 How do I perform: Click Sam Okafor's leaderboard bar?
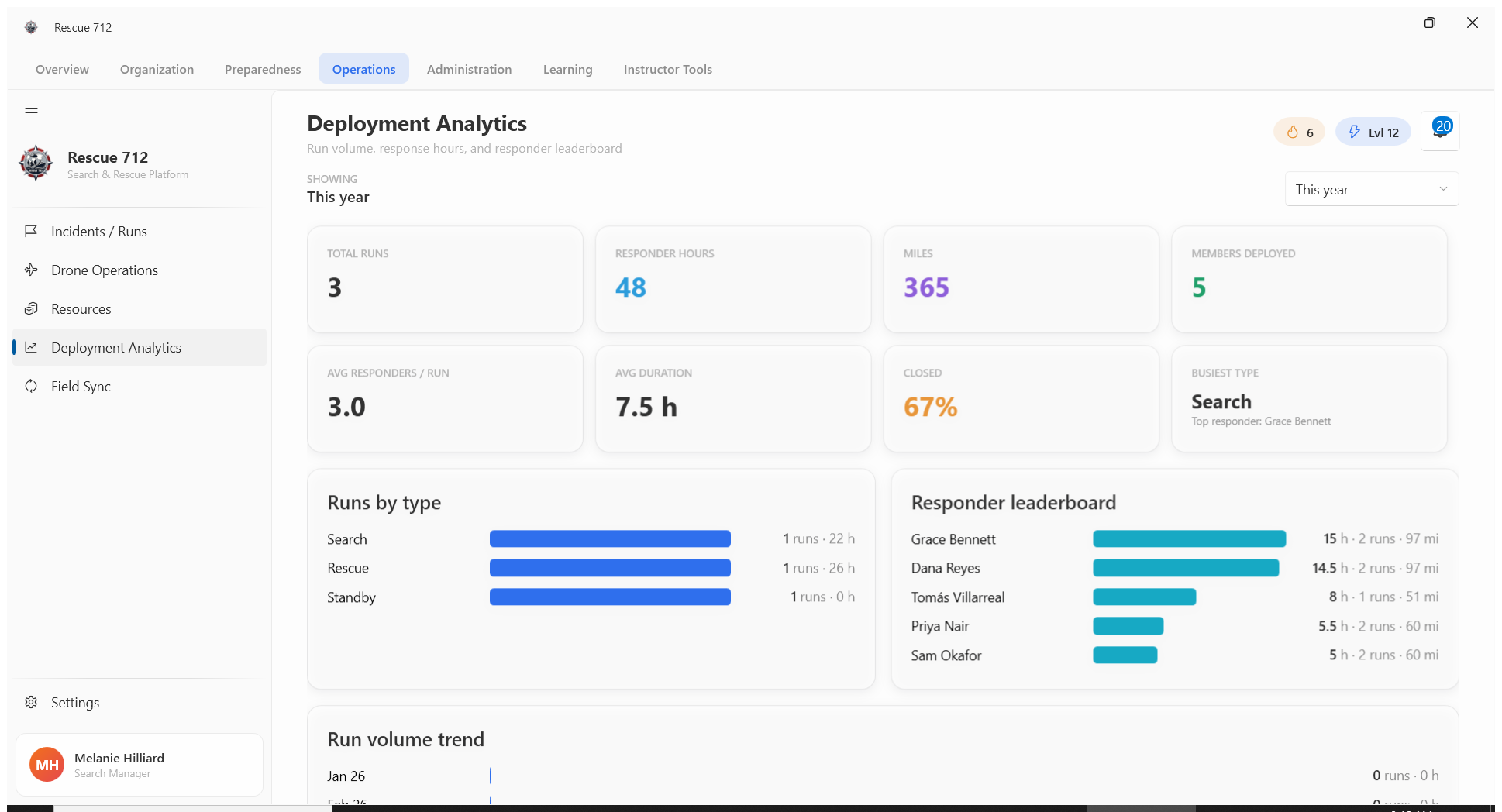tap(1125, 655)
